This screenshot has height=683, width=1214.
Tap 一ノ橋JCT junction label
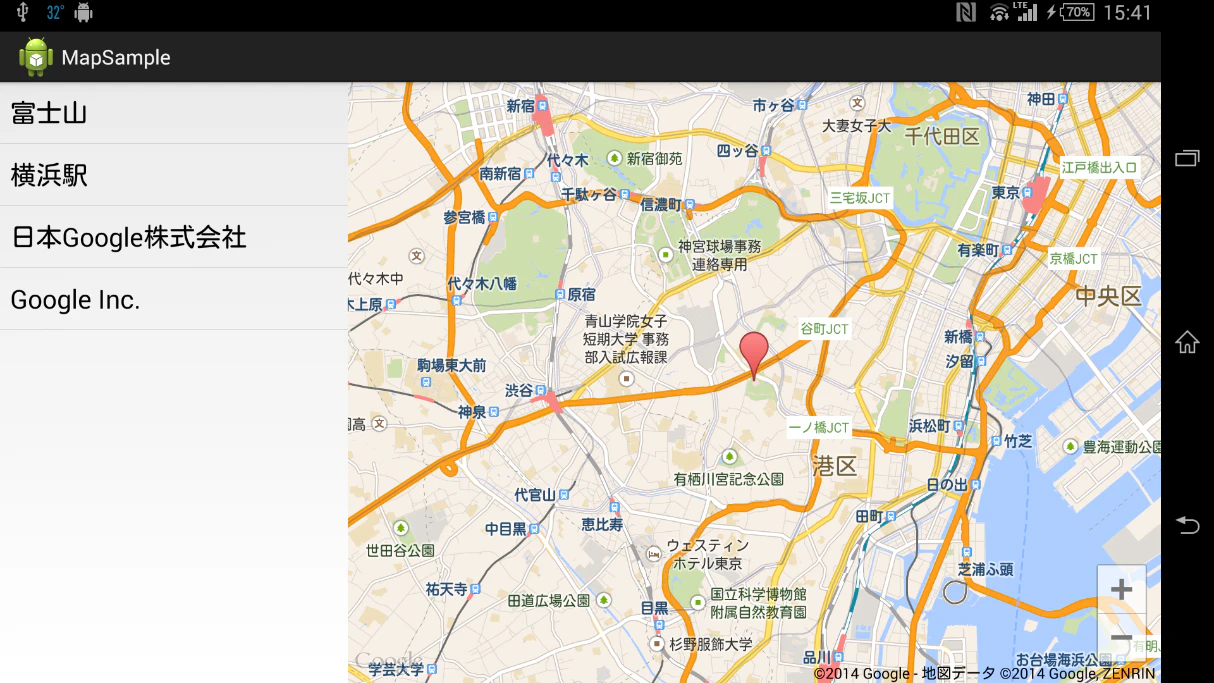click(819, 428)
